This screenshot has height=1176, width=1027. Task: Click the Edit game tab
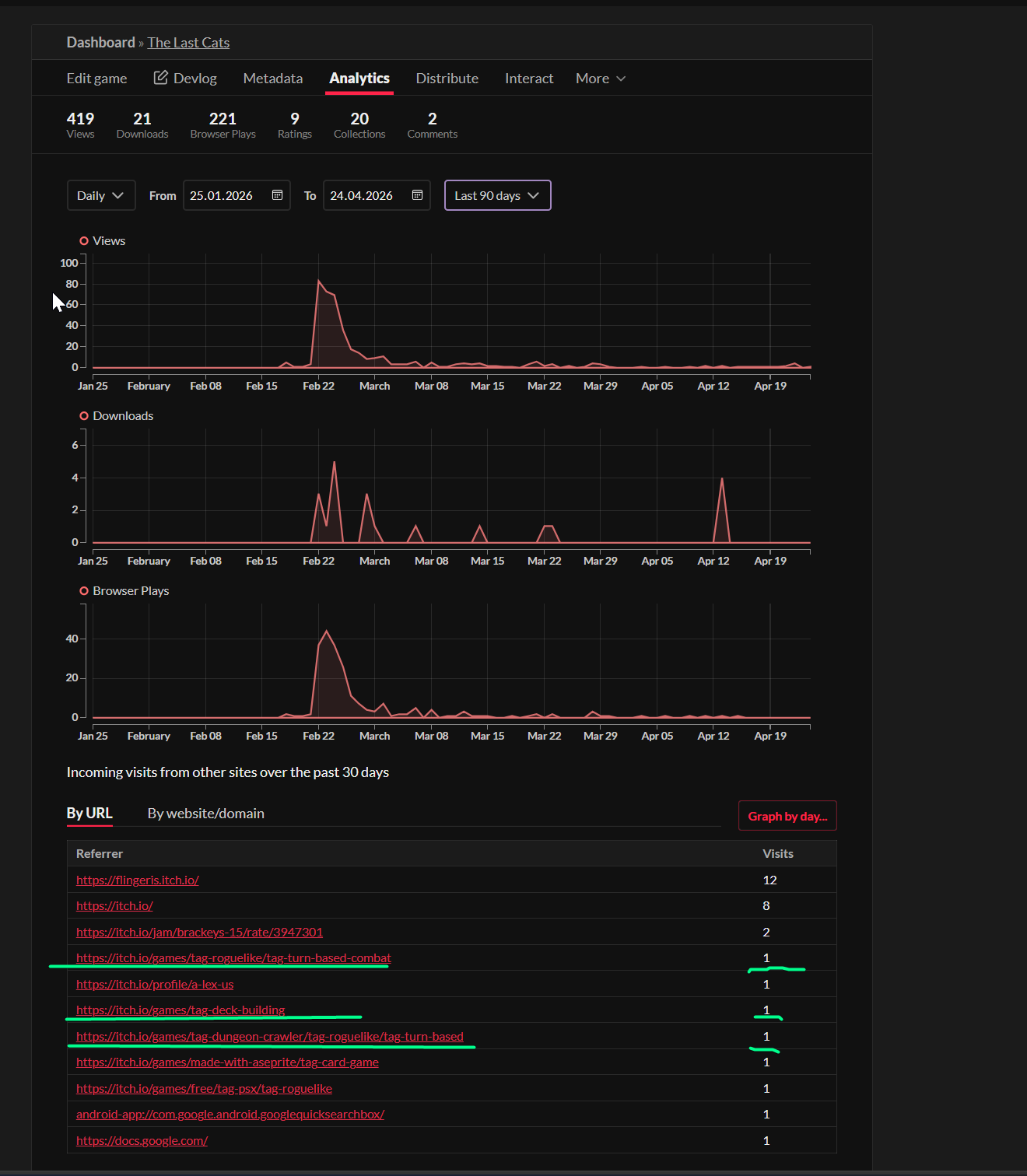coord(96,79)
